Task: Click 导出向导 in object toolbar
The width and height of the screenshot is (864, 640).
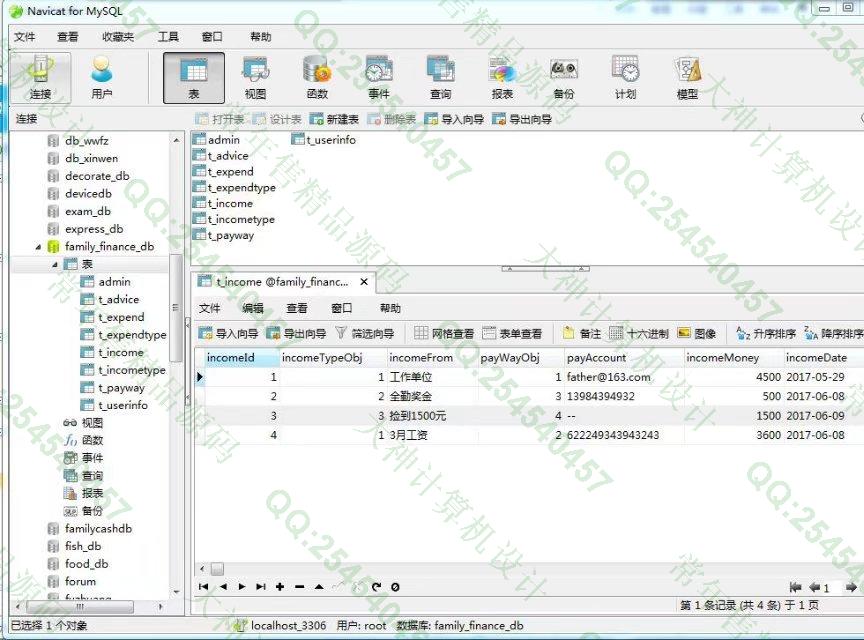Action: tap(522, 119)
